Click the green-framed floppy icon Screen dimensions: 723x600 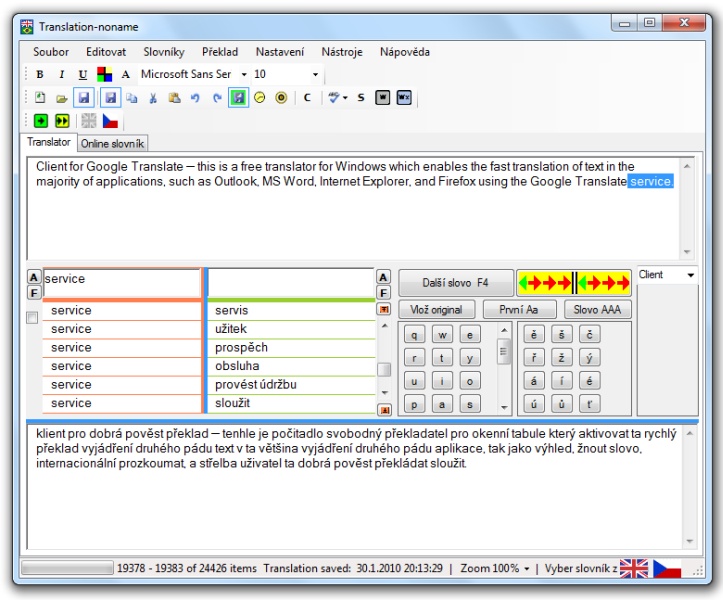point(238,98)
